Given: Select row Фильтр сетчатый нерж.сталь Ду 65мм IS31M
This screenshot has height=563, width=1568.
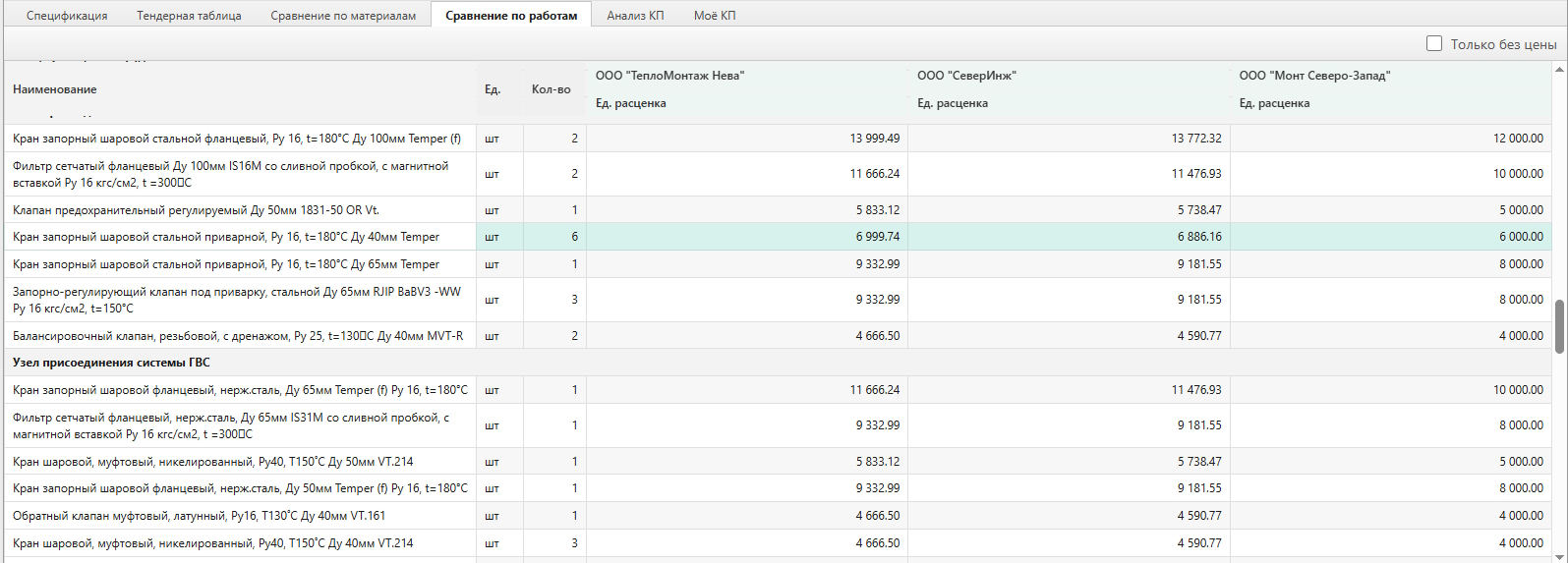Looking at the screenshot, I should [x=778, y=425].
